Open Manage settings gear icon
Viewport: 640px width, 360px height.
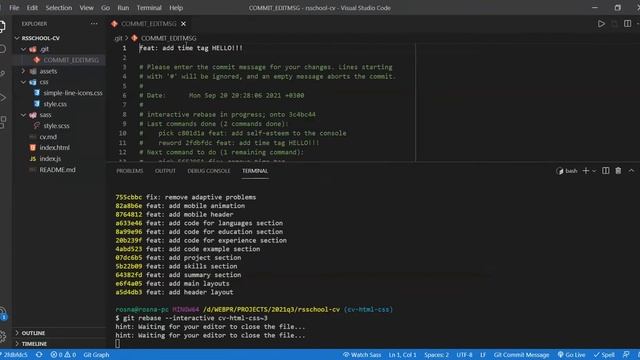tap(2, 336)
